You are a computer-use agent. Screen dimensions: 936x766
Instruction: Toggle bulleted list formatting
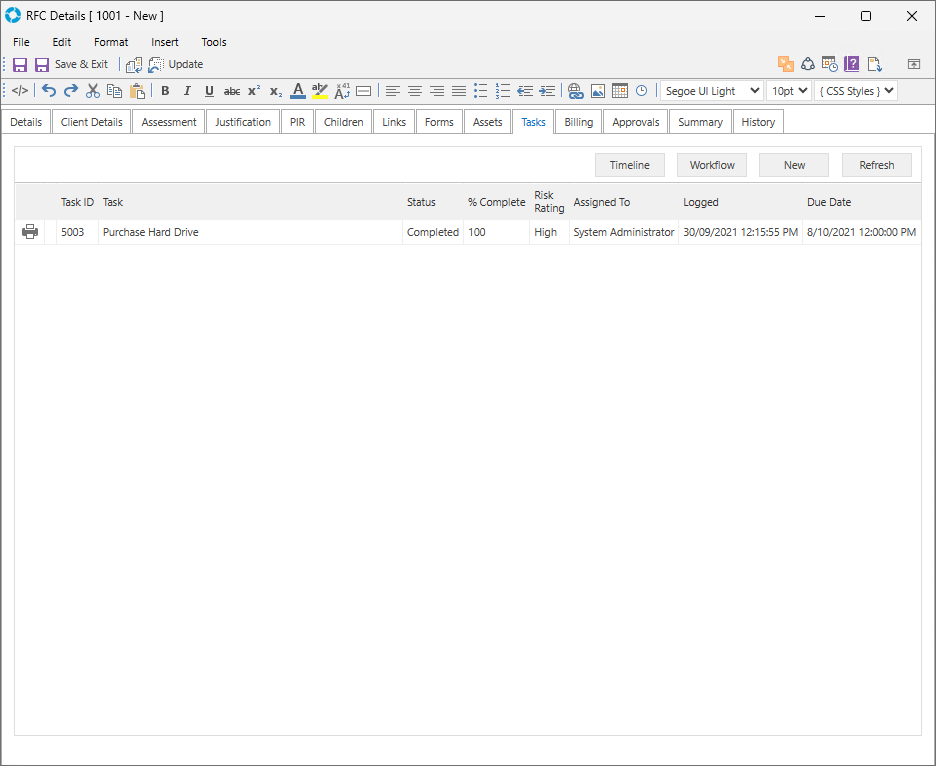[x=481, y=91]
